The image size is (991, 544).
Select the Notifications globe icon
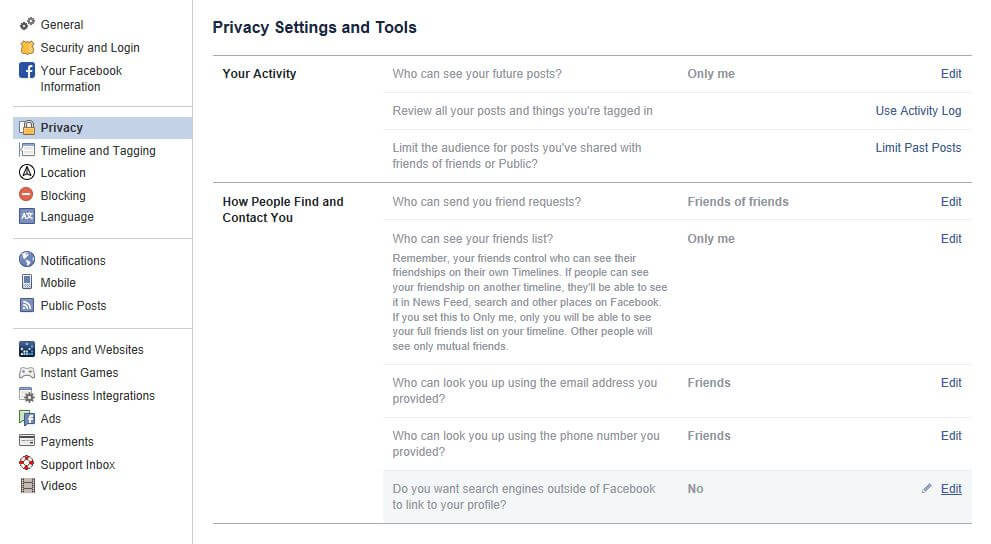pyautogui.click(x=27, y=260)
